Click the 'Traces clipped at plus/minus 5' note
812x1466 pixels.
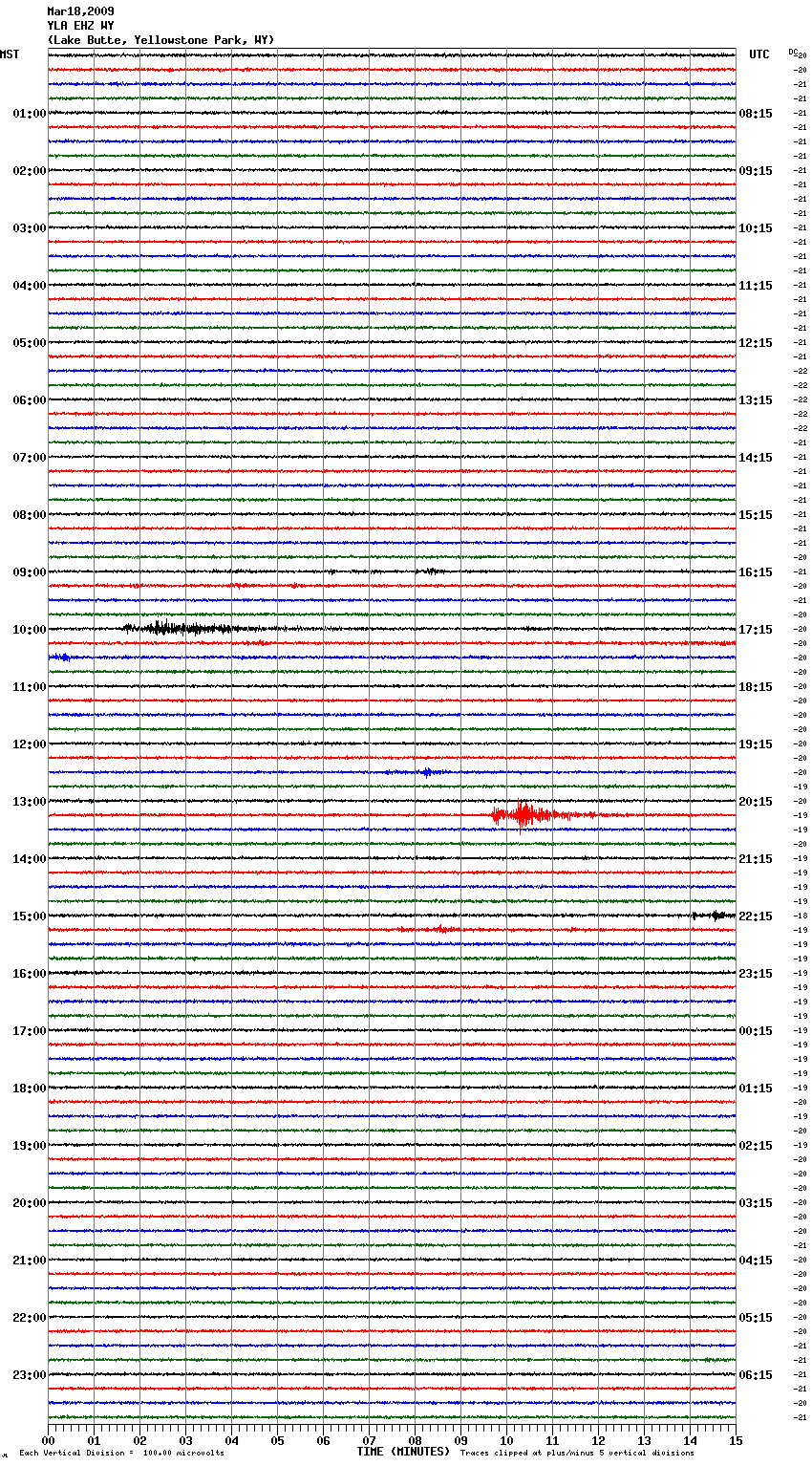pyautogui.click(x=577, y=1454)
